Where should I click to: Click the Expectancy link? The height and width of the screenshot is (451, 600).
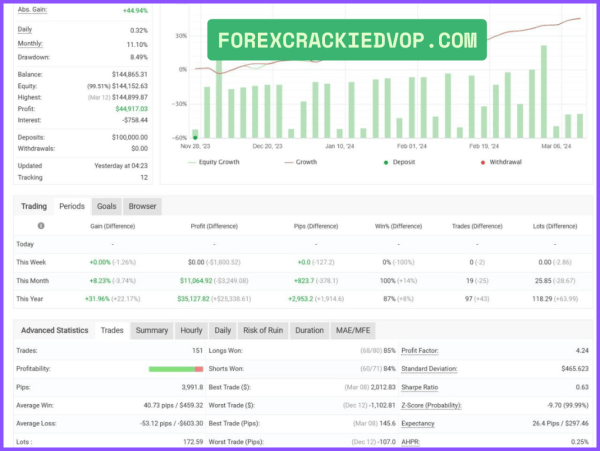[418, 423]
